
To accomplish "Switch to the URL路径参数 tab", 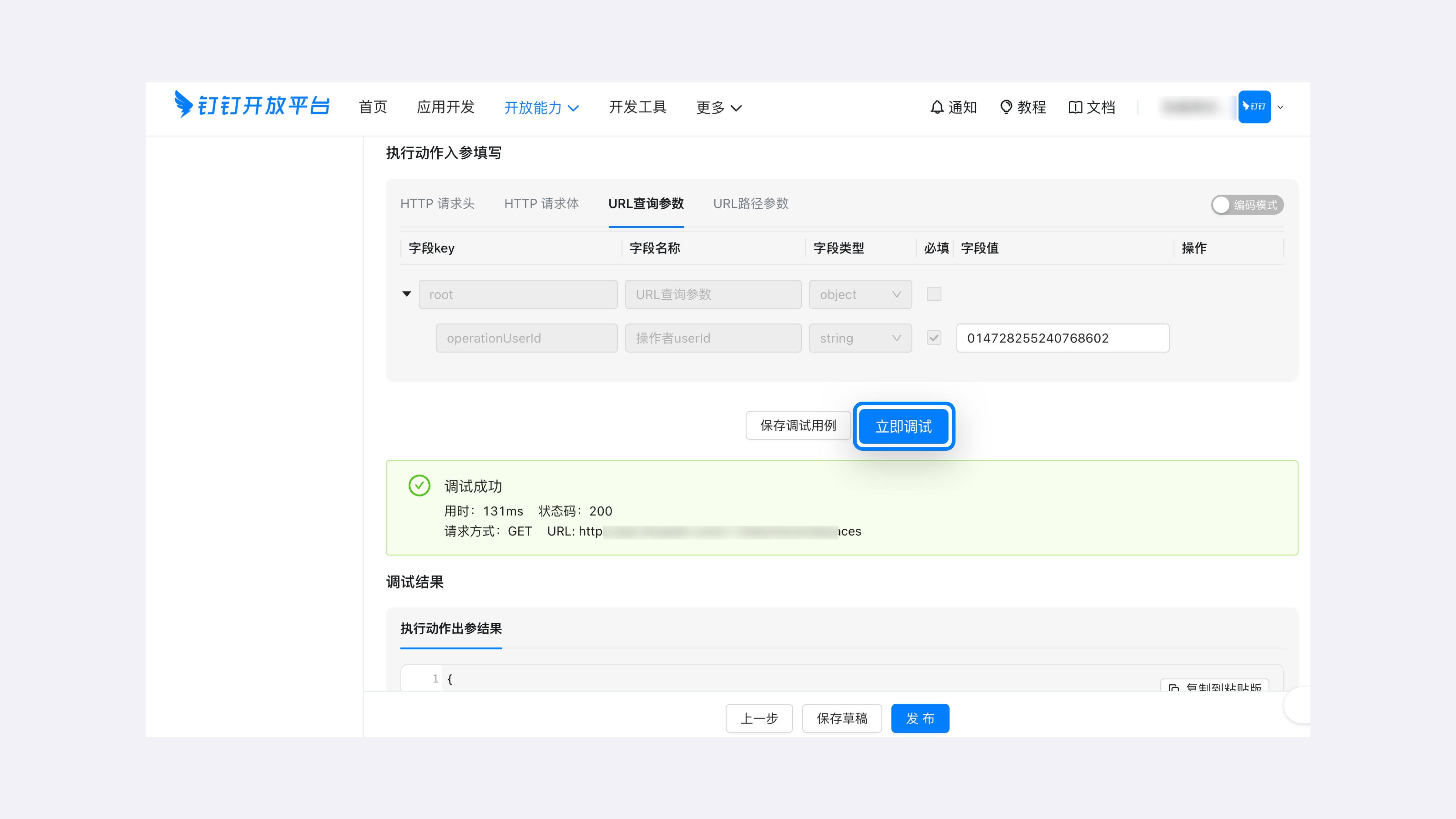I will coord(751,204).
